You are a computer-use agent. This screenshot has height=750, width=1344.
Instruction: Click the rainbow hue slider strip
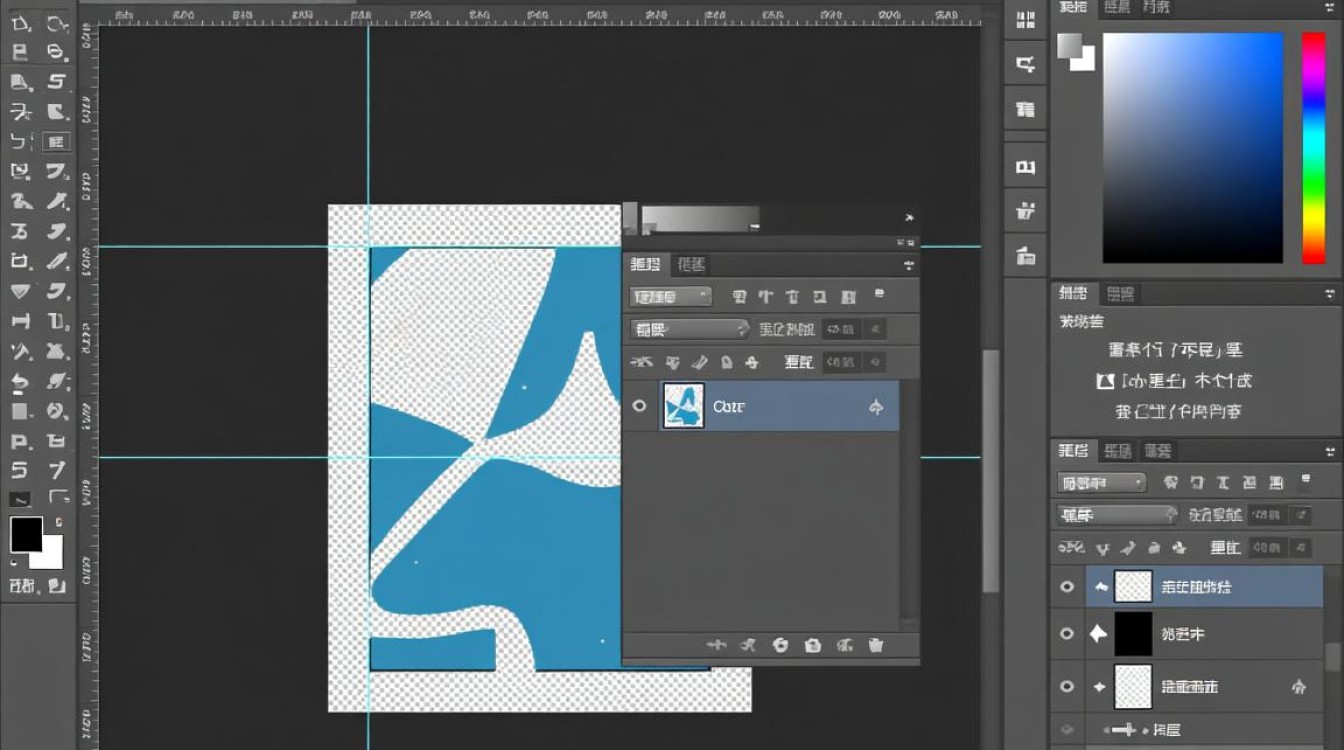click(1313, 148)
